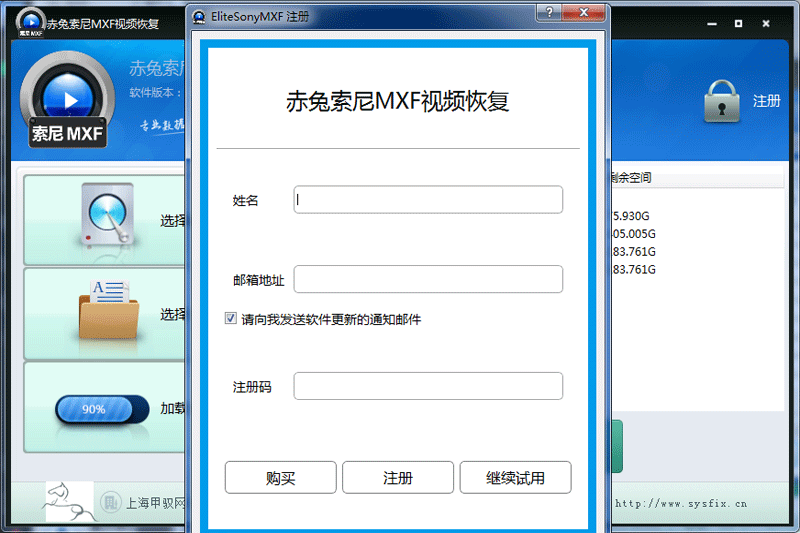
Task: Click the 注册码 registration code field
Action: click(x=428, y=386)
